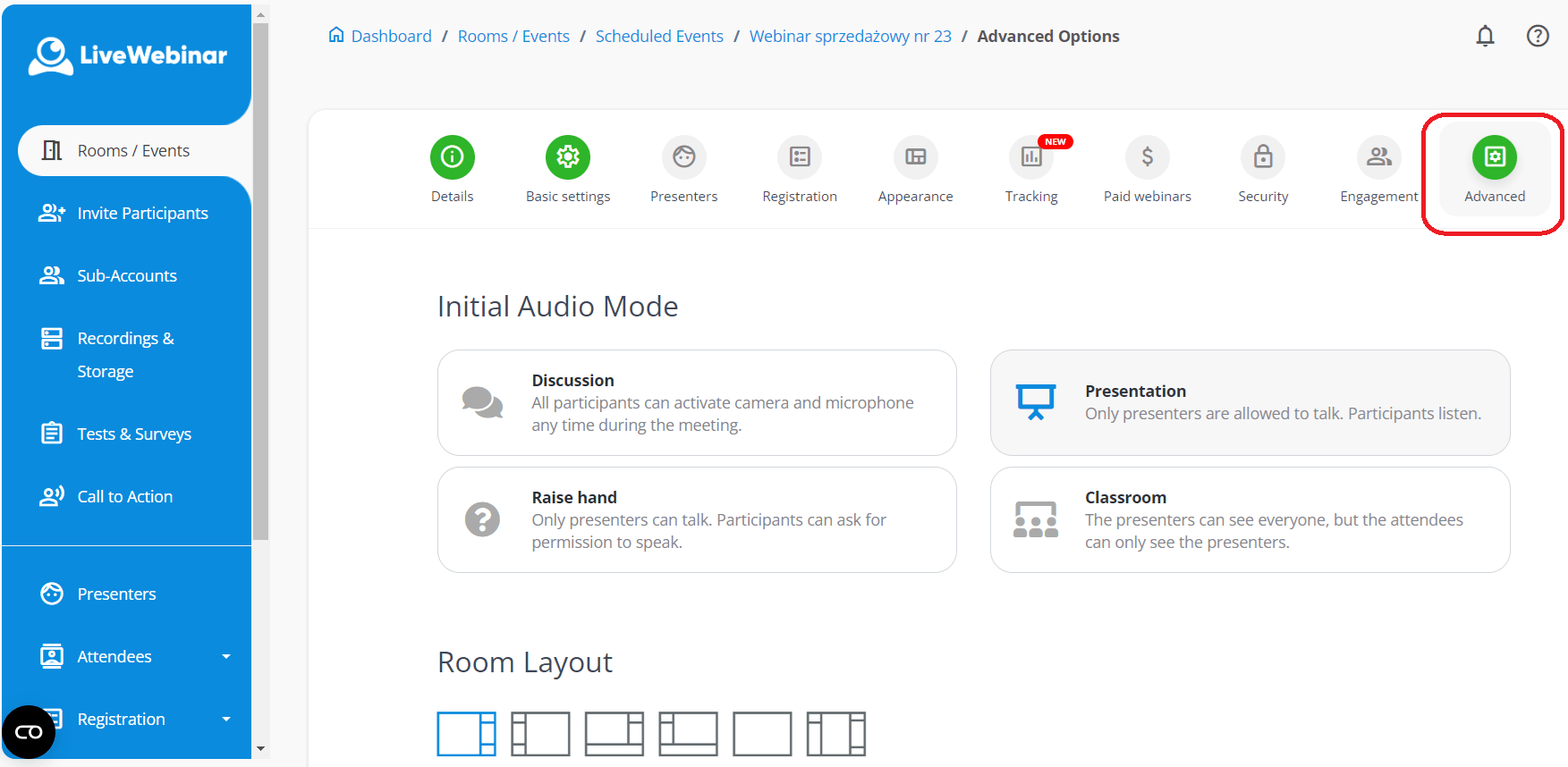Image resolution: width=1568 pixels, height=767 pixels.
Task: Choose Raise hand audio mode
Action: click(697, 519)
